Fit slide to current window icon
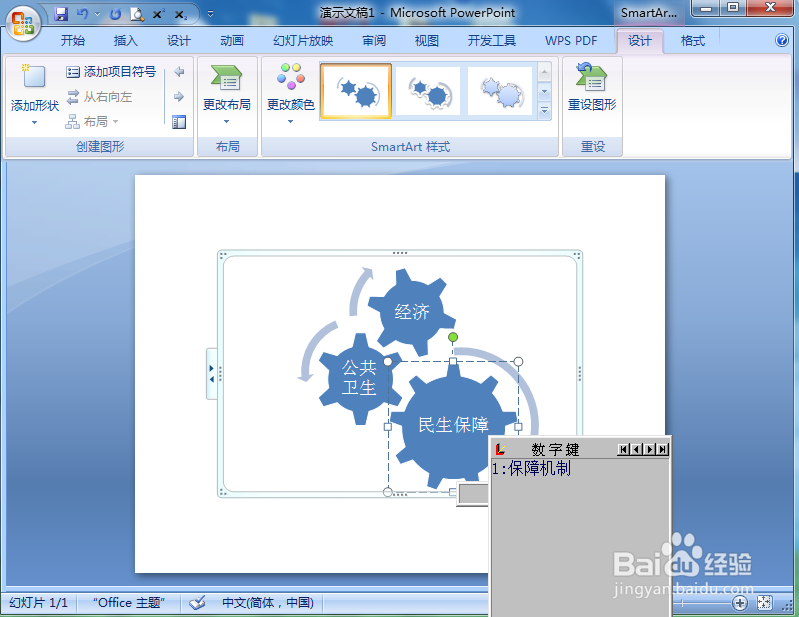 [x=764, y=603]
